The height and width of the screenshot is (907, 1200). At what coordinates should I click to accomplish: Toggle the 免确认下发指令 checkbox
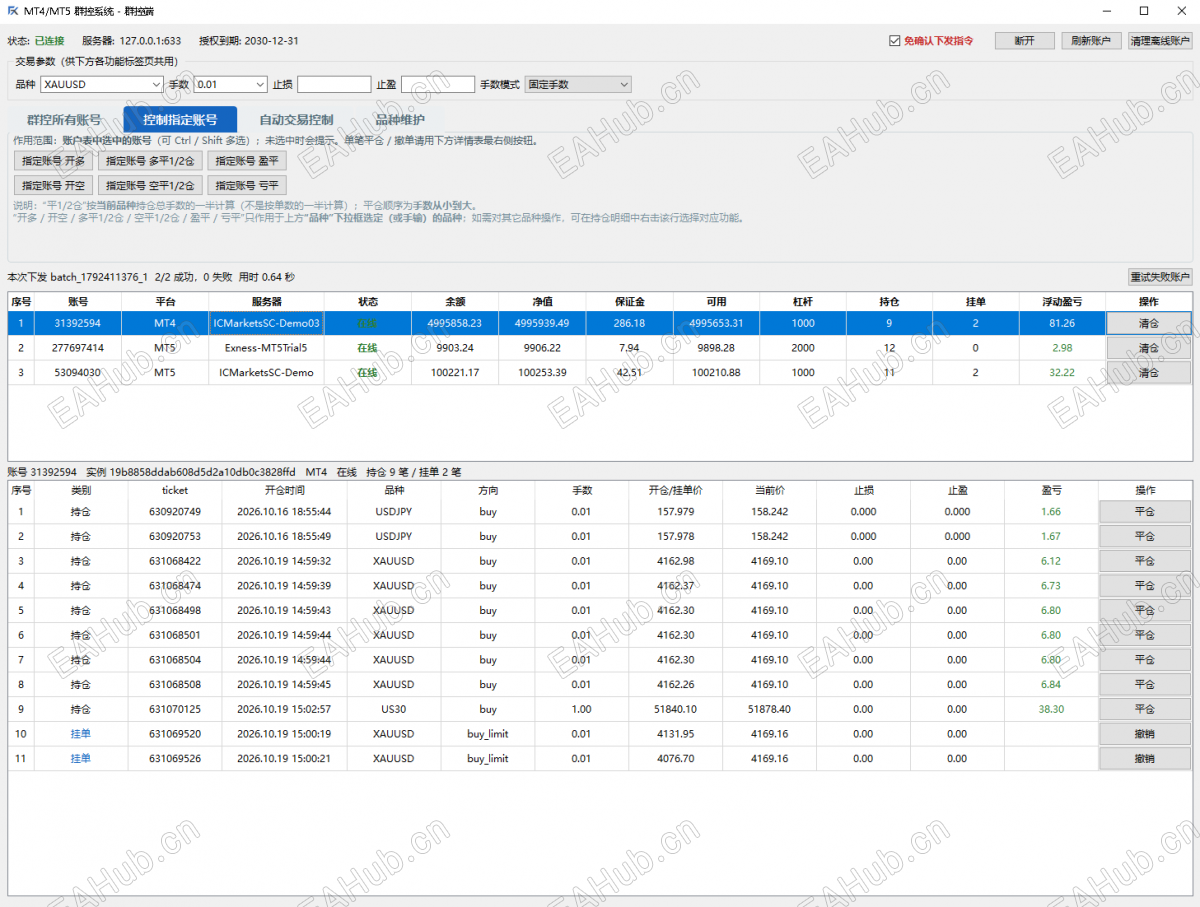(895, 41)
